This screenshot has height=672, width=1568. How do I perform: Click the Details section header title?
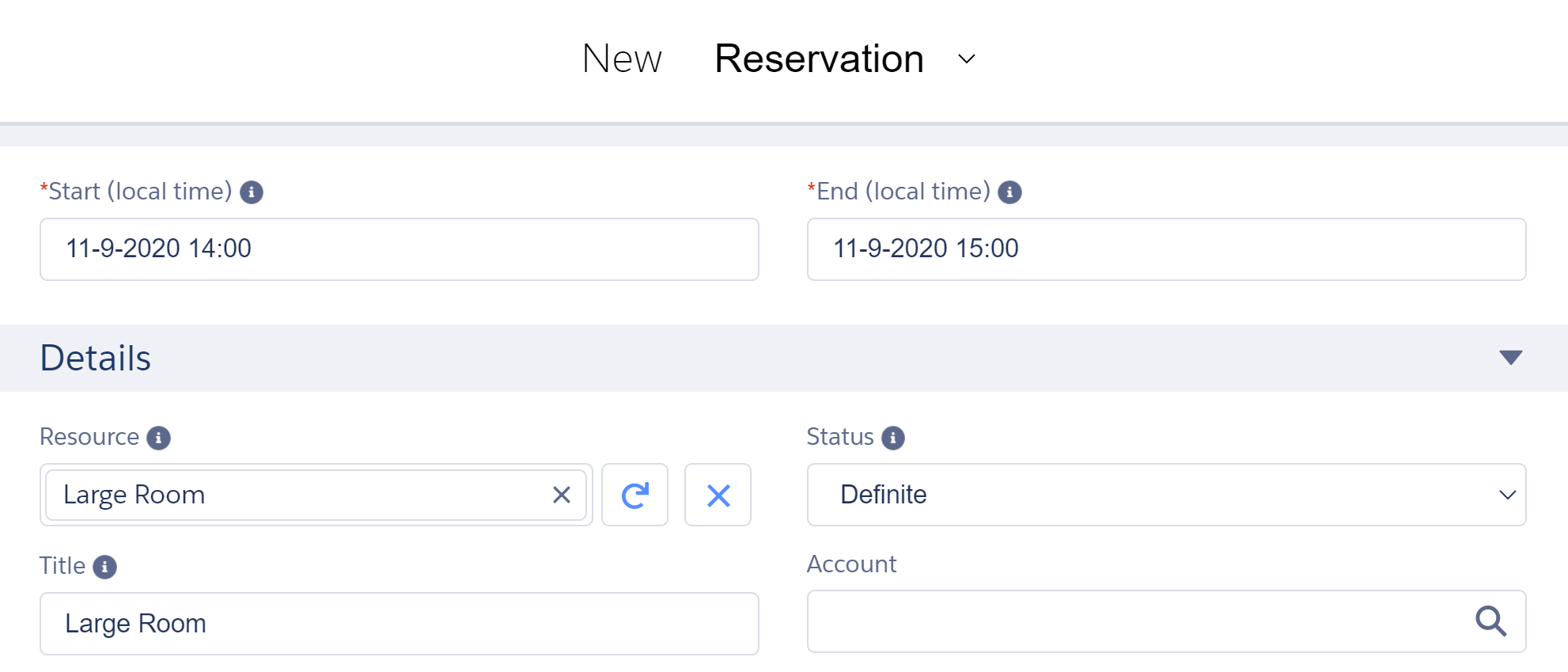pos(96,359)
